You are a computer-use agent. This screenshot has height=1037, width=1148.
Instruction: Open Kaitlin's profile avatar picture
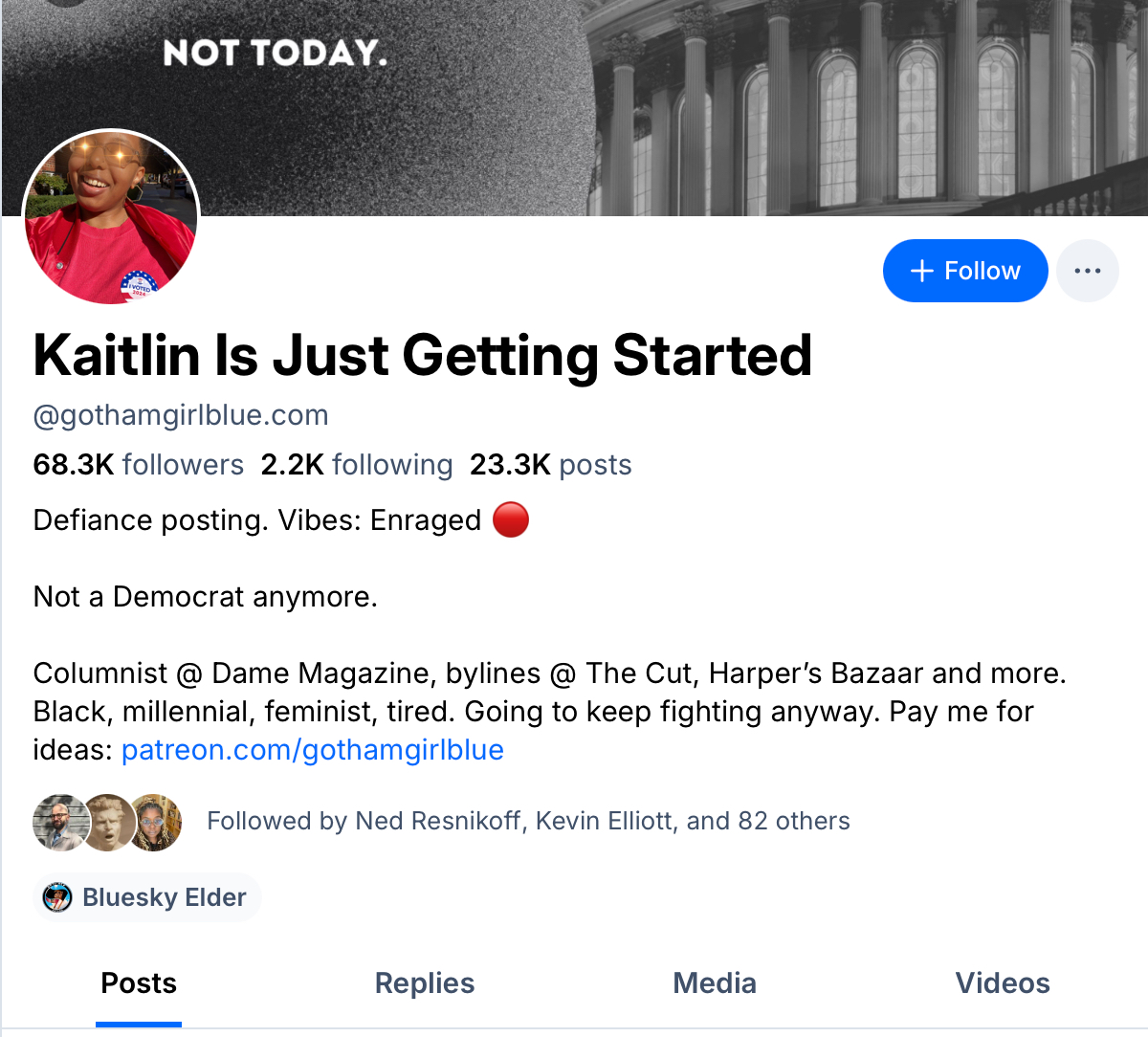(x=111, y=217)
